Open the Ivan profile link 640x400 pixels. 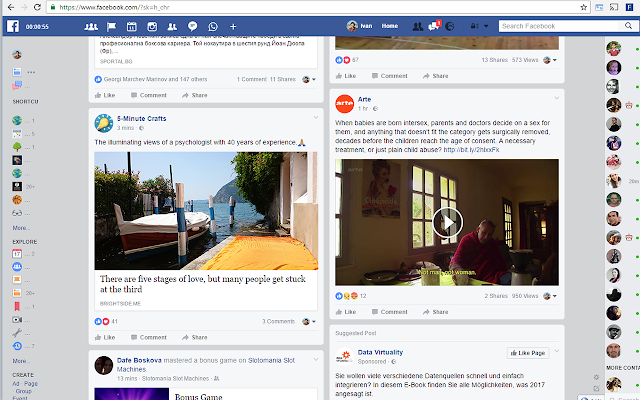(360, 26)
